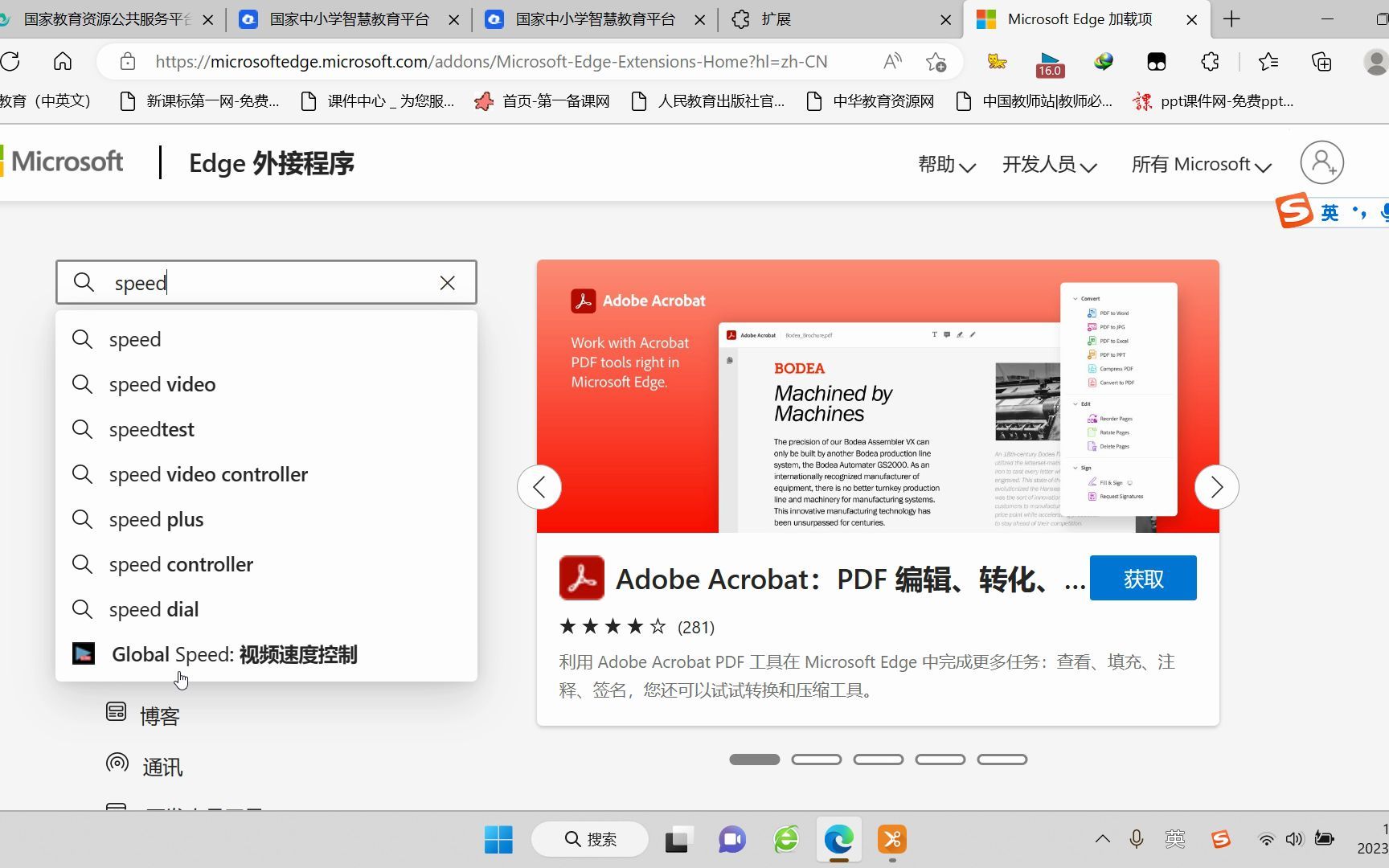This screenshot has height=868, width=1389.
Task: Expand the 开发人员 menu
Action: tap(1049, 164)
